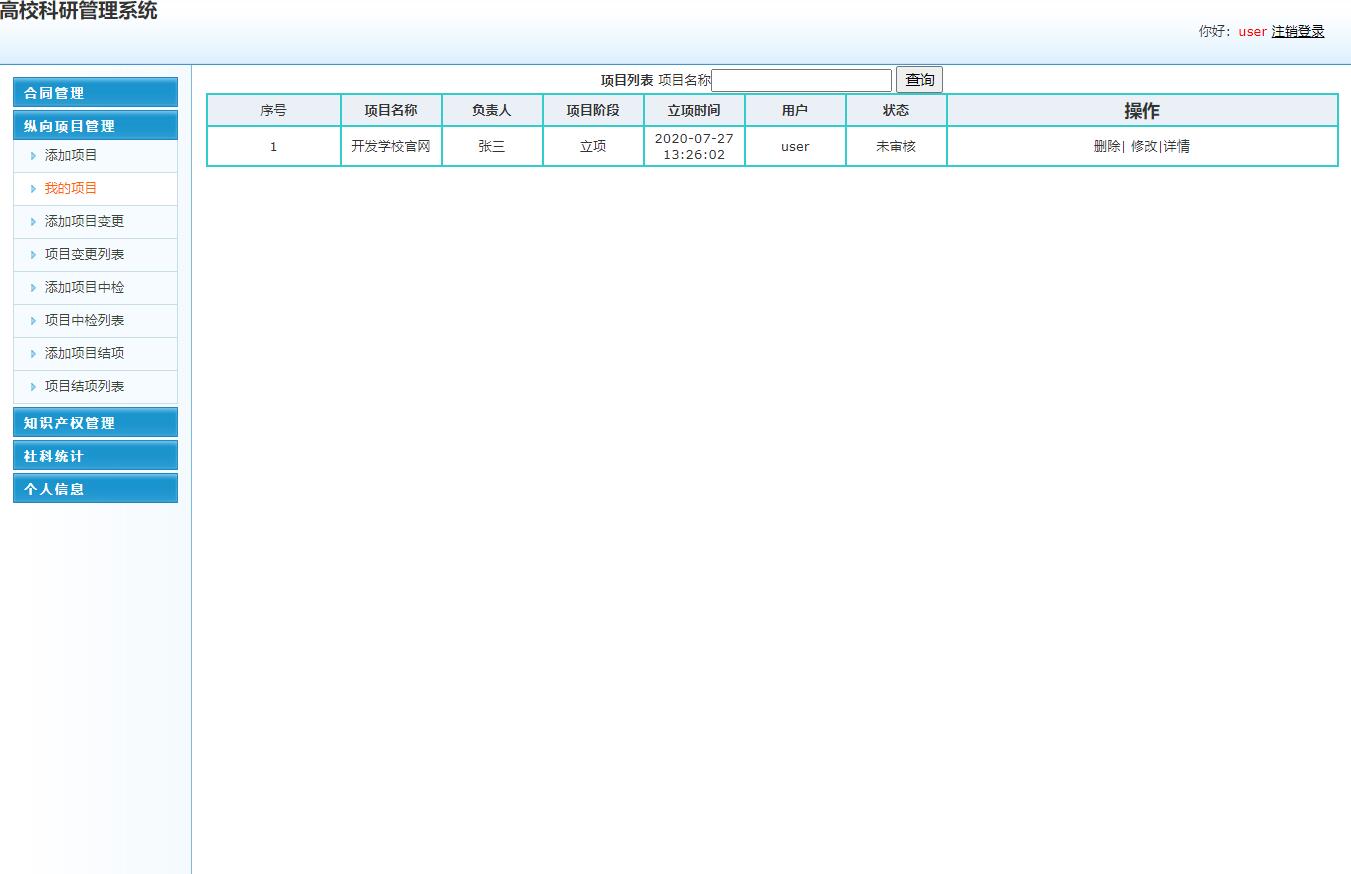Open the 添加项目 sidebar item
Screen dimensions: 1351x874
[x=71, y=156]
